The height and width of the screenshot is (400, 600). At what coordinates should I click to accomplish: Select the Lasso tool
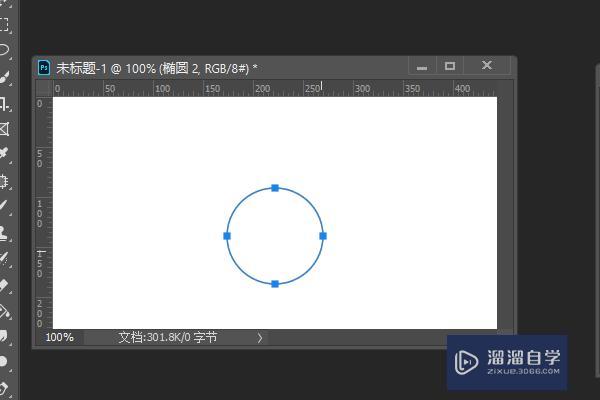(4, 50)
